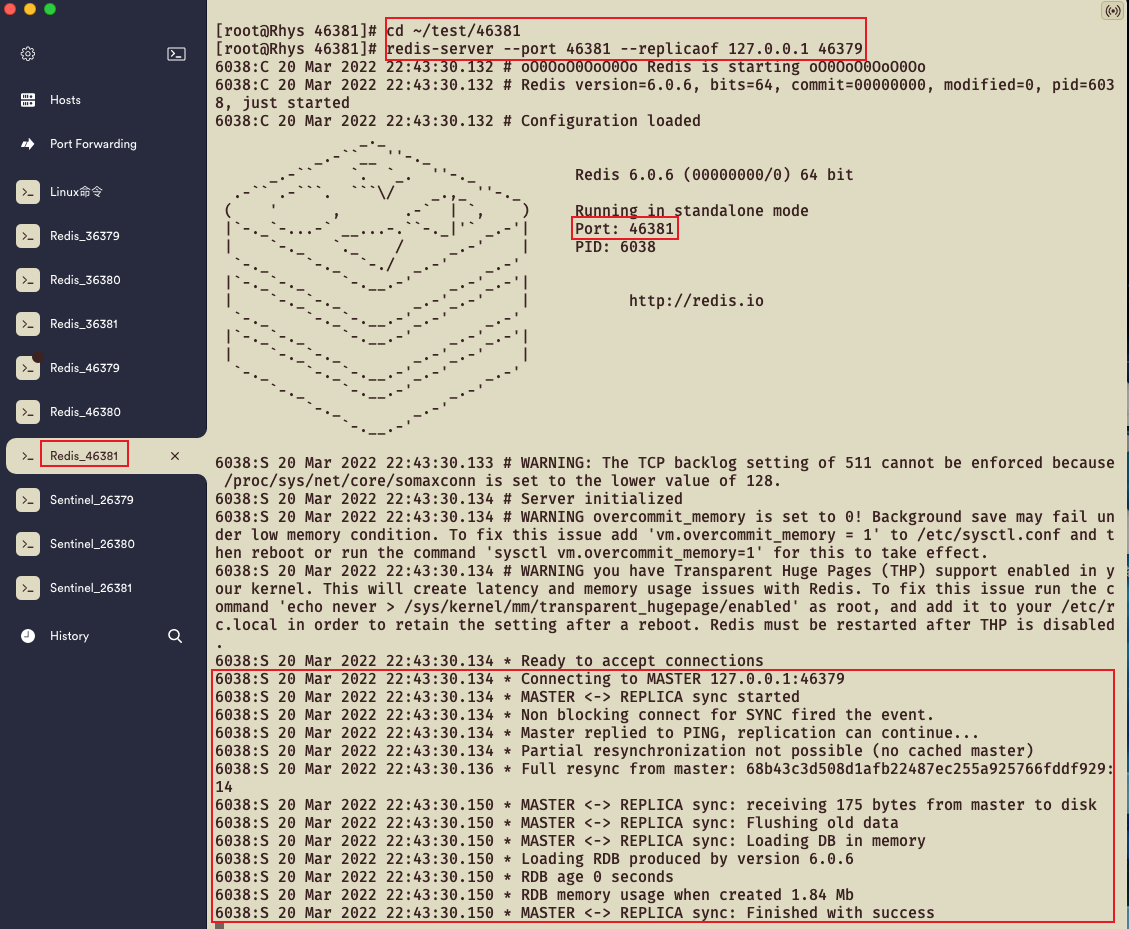Click 'Redis 6.0.6 (00000000/0) 64 bit' text

tap(714, 175)
